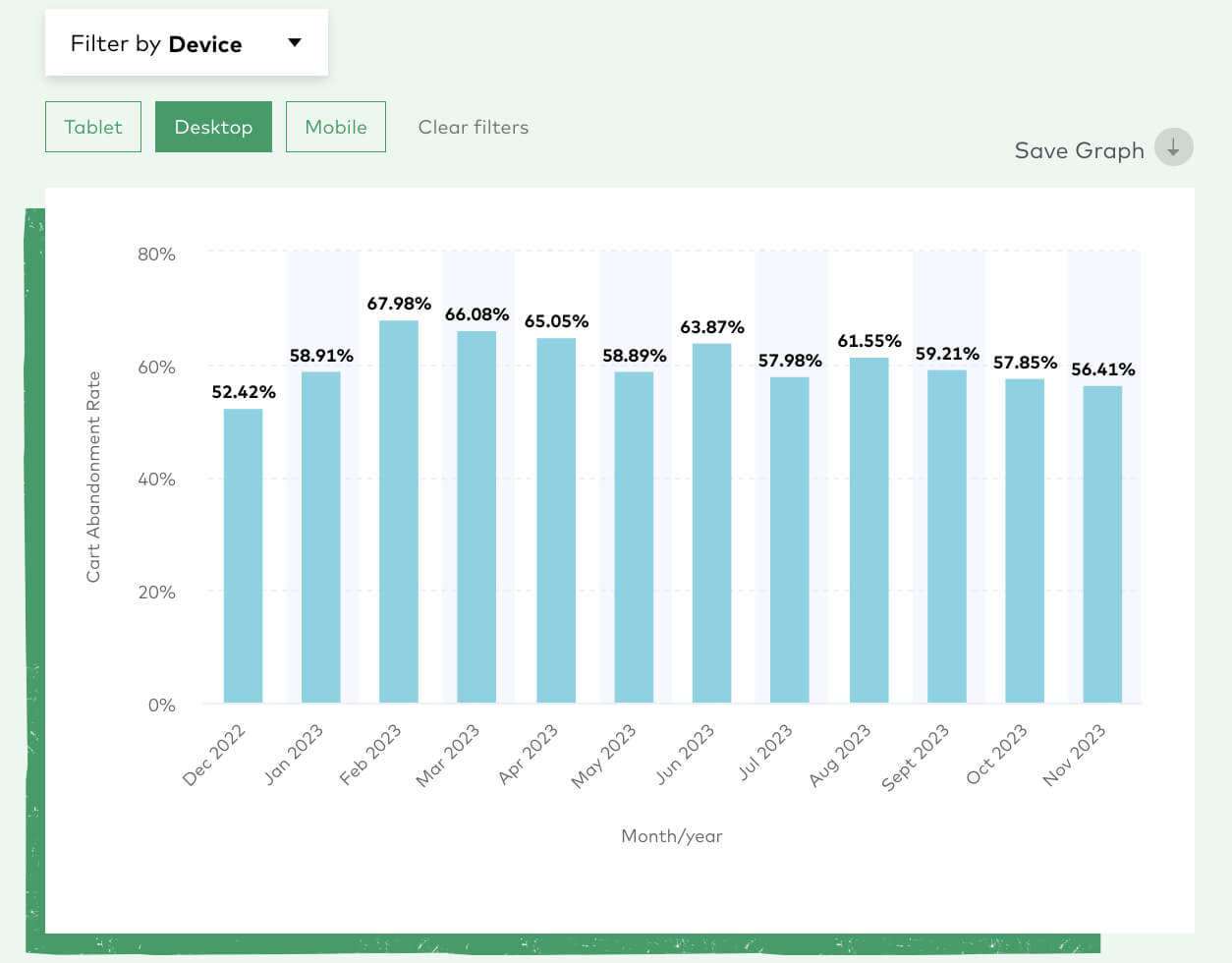Image resolution: width=1232 pixels, height=963 pixels.
Task: Pick the Apr 2023 bar showing 65.05%
Action: (x=556, y=520)
